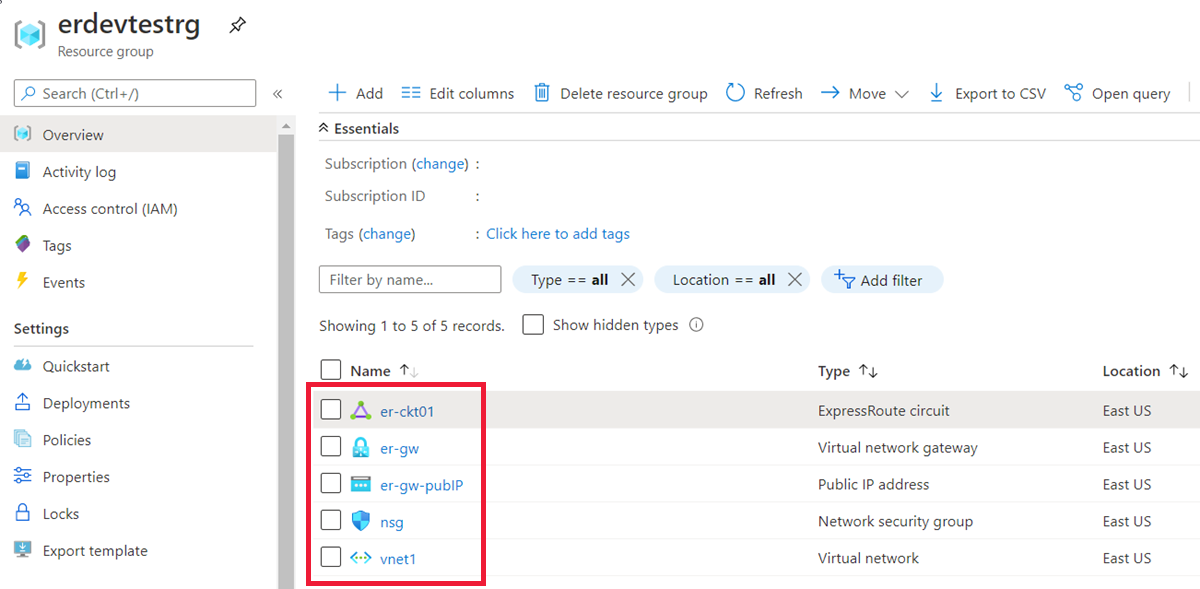Click the Delete resource group trash icon
1200x589 pixels.
click(542, 93)
